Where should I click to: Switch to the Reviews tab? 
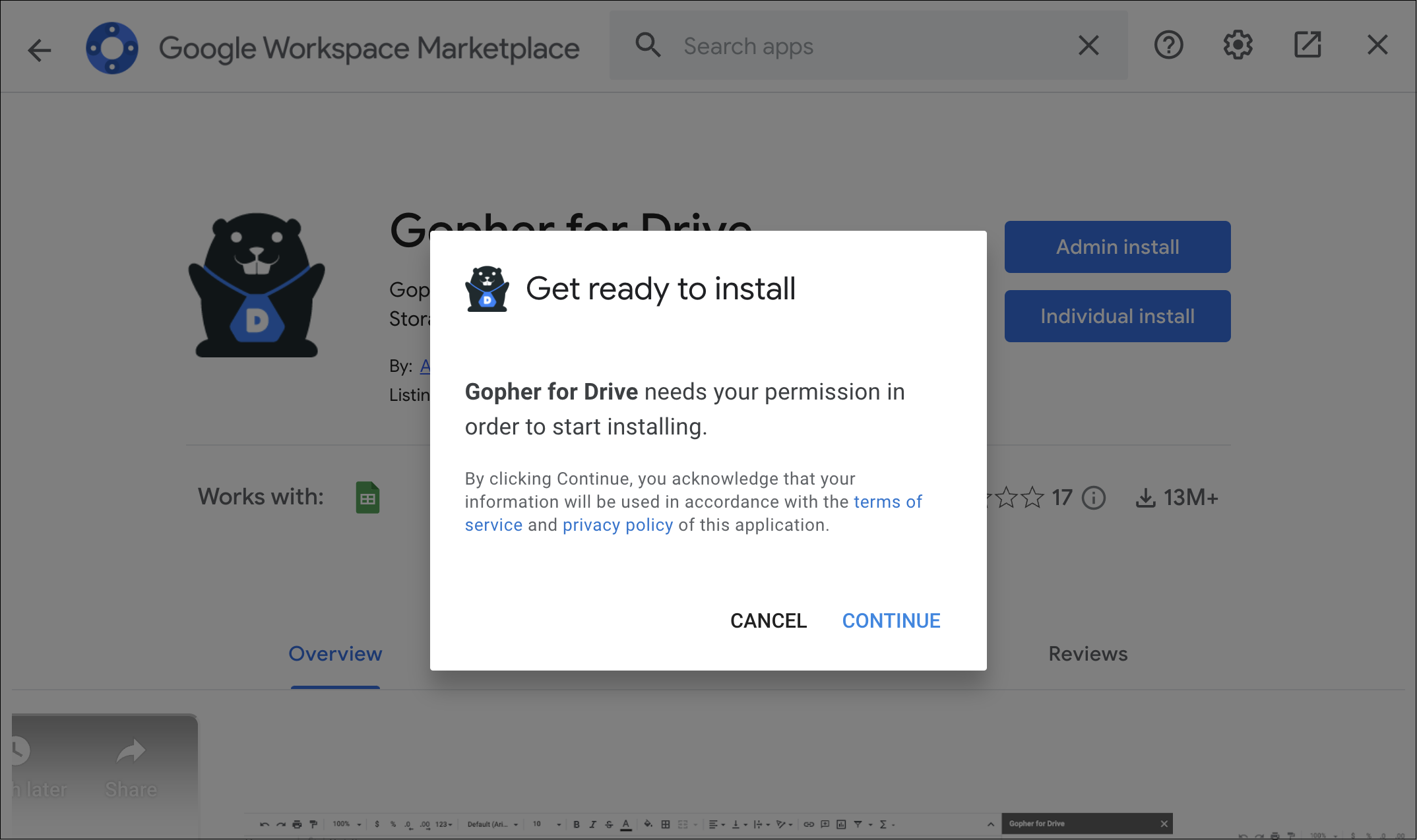click(1087, 653)
